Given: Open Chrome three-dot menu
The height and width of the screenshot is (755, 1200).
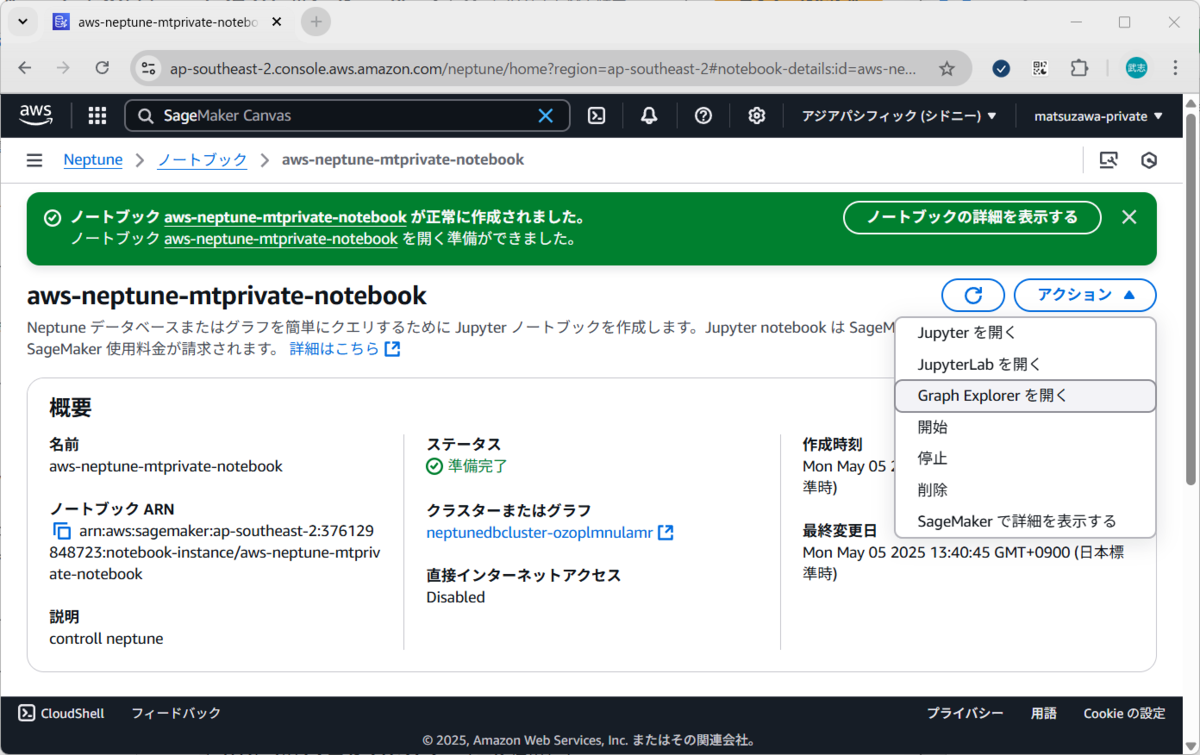Looking at the screenshot, I should click(1176, 68).
